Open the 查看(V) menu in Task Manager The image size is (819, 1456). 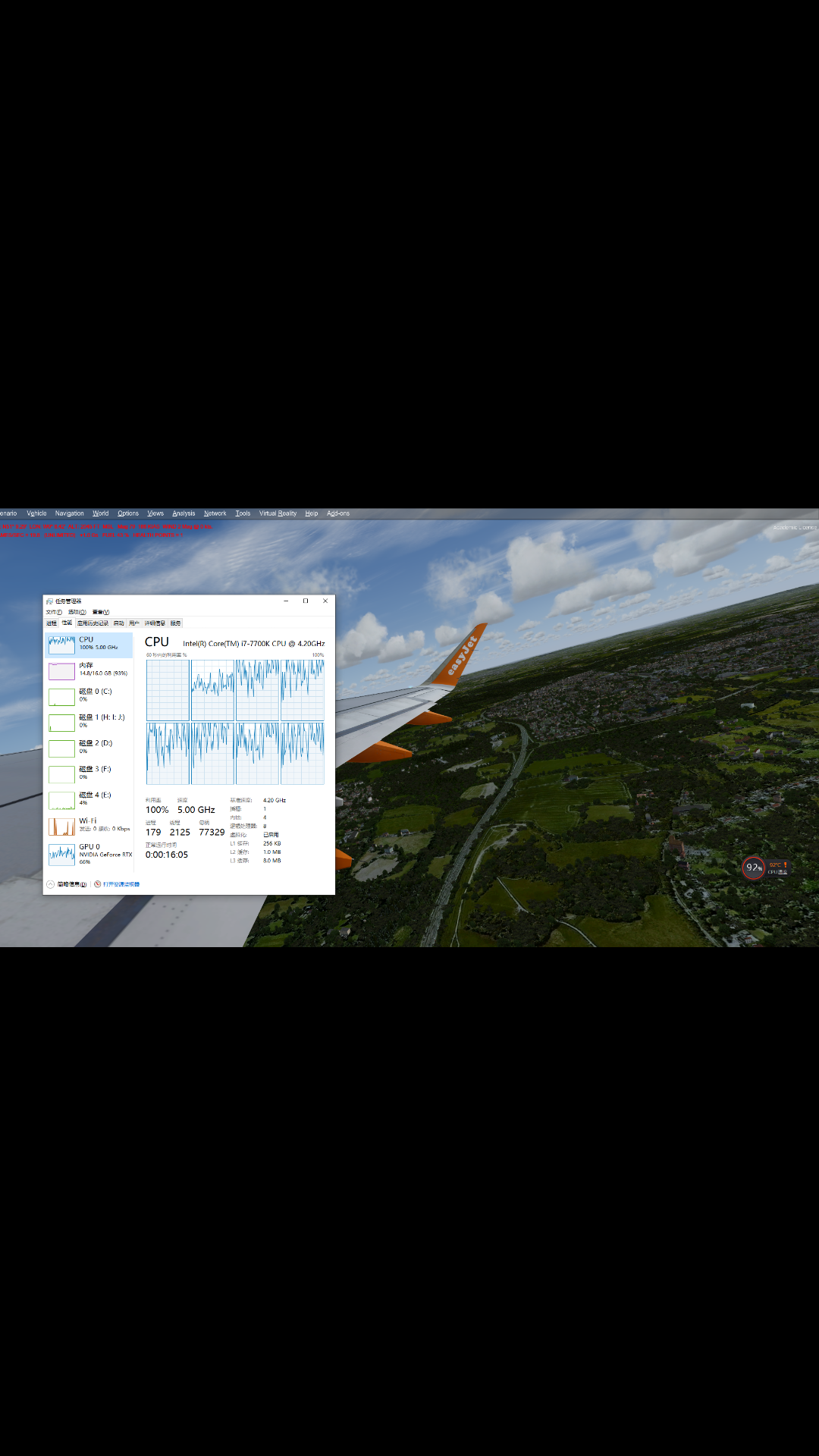pyautogui.click(x=101, y=612)
